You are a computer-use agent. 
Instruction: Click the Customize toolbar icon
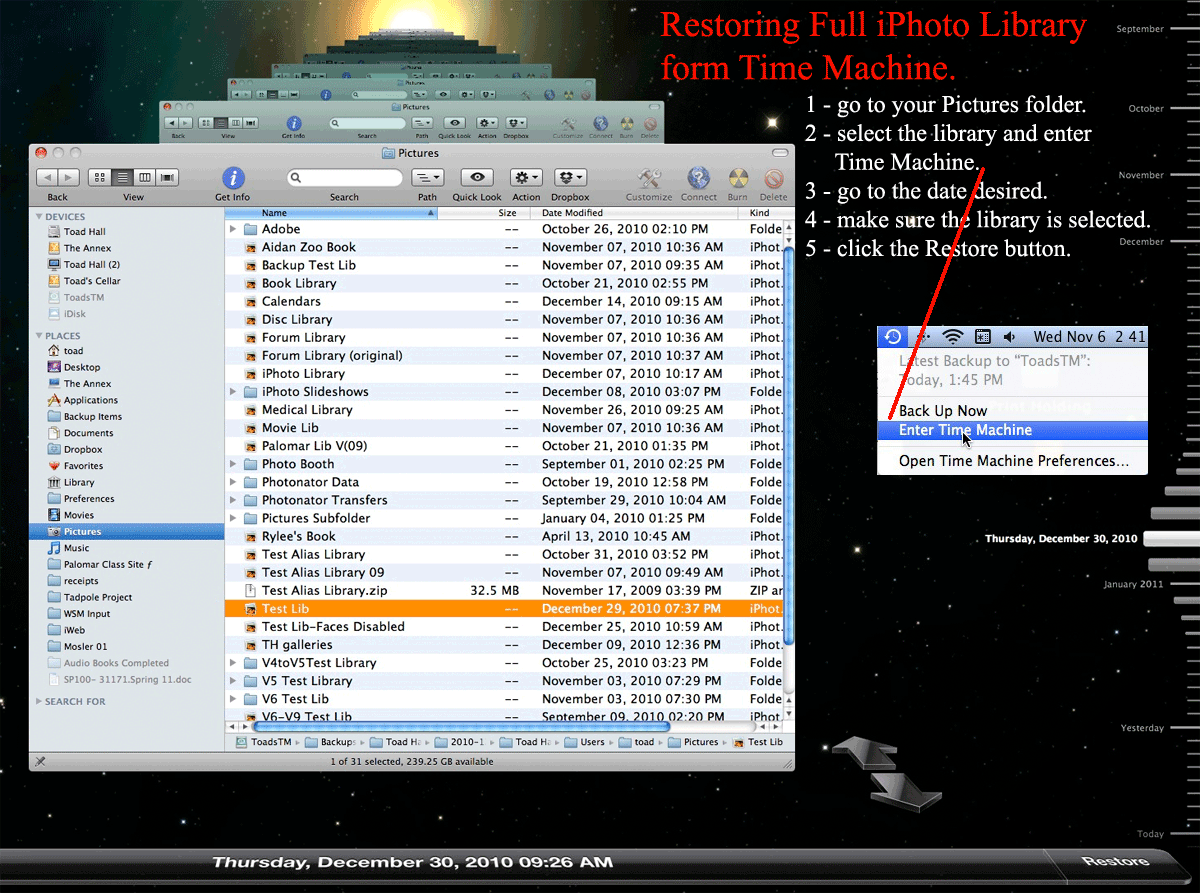649,178
